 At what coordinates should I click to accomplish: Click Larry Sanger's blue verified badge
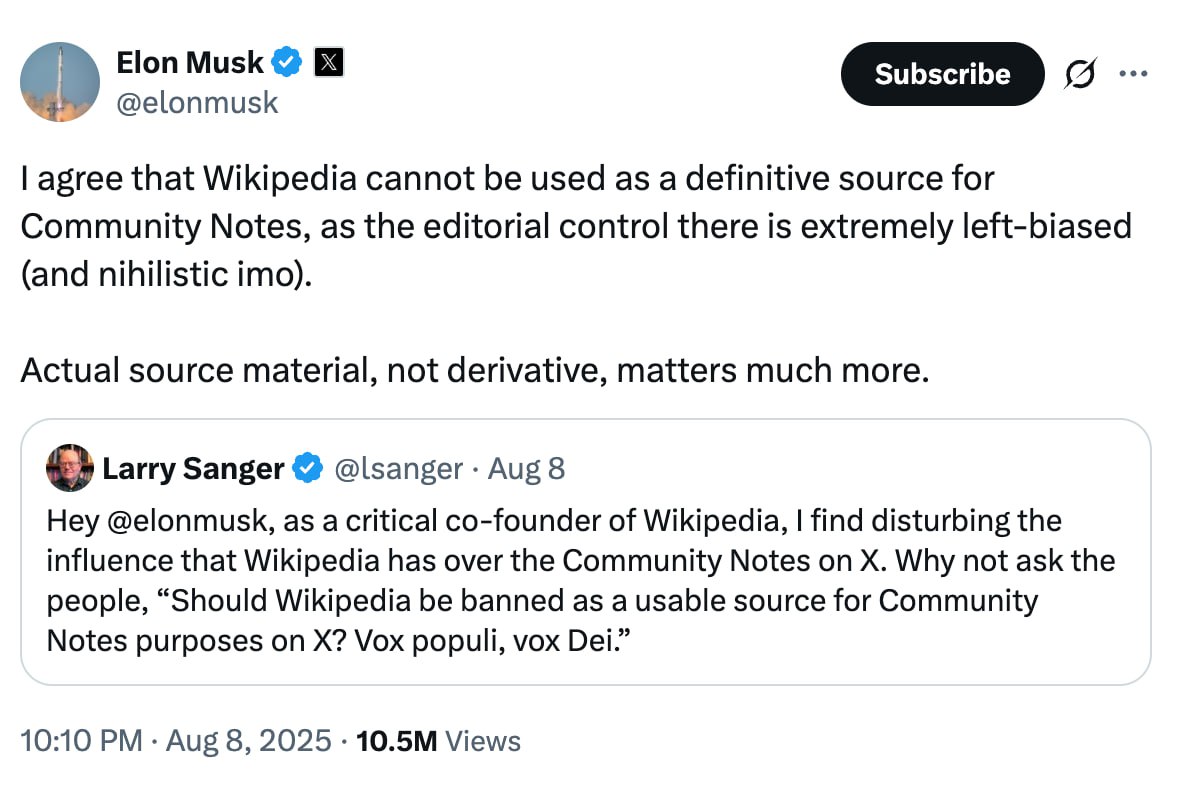[x=307, y=468]
